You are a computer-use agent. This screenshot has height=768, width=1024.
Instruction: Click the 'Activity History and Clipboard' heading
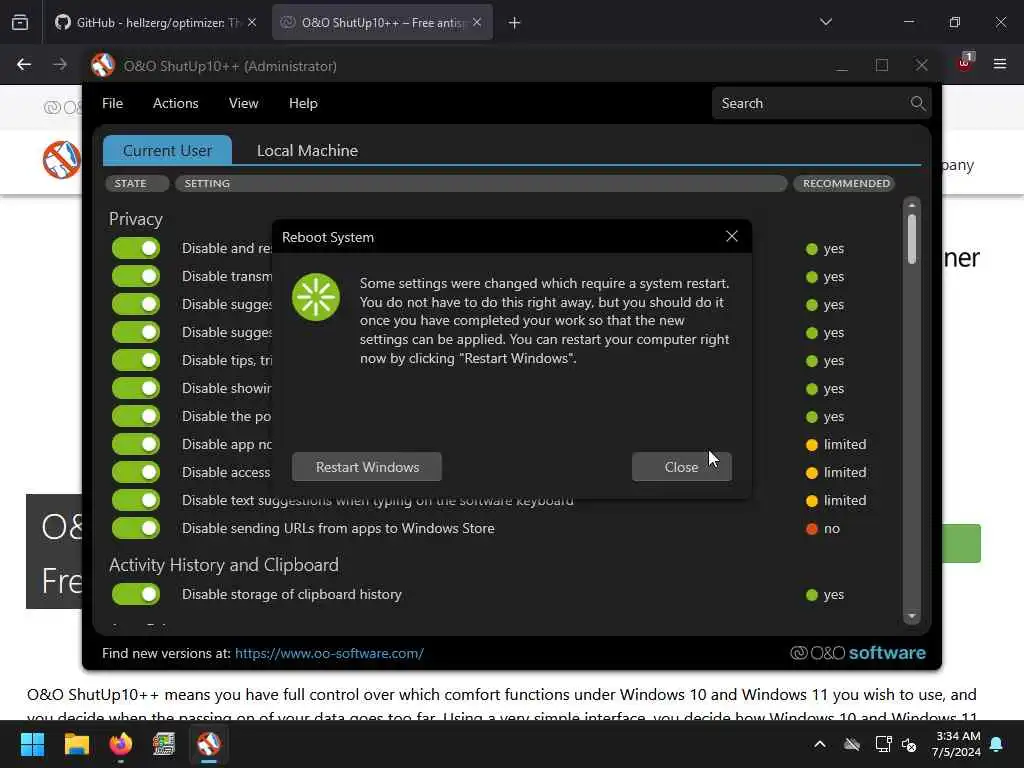click(x=223, y=564)
